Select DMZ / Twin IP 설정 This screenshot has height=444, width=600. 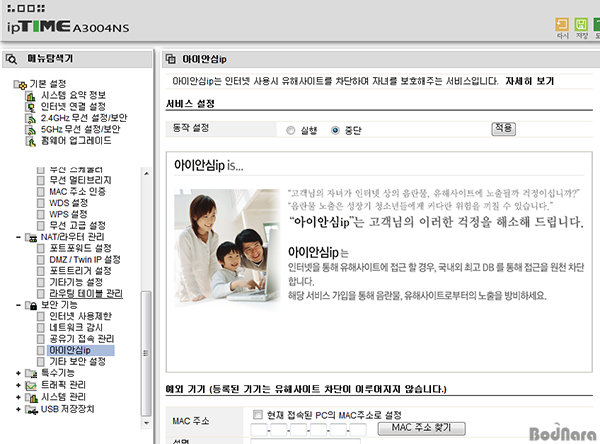(x=85, y=260)
